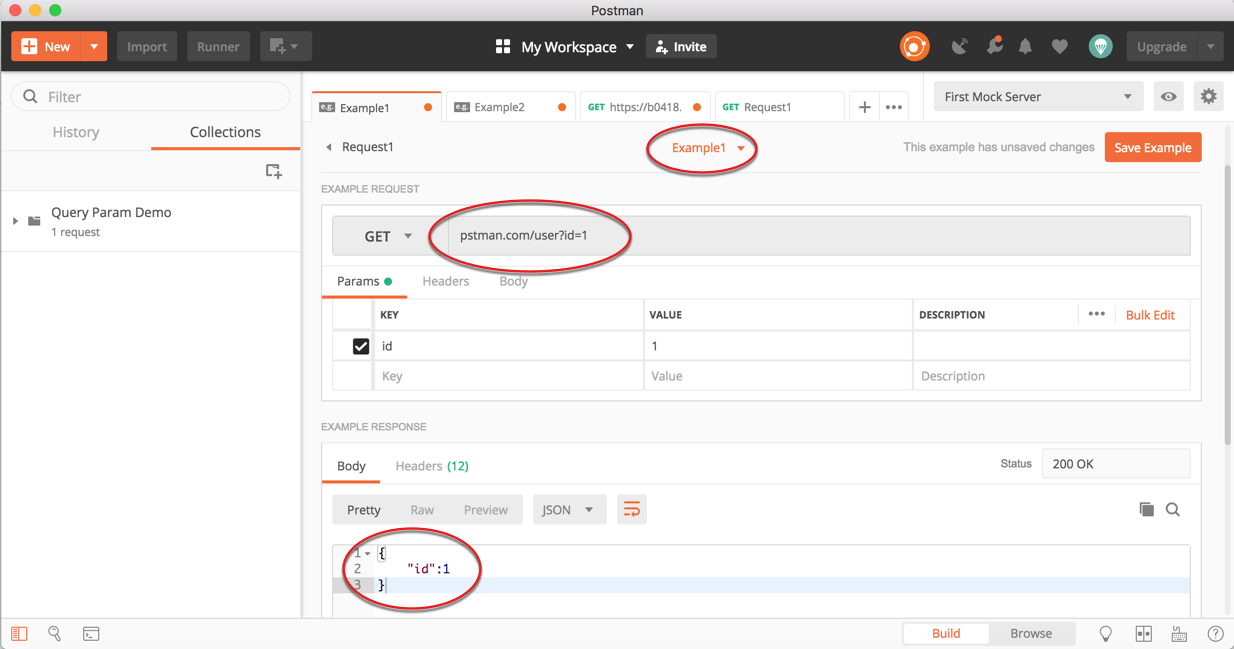Open the First Mock Server environment dropdown
This screenshot has height=649, width=1234.
click(x=1038, y=97)
